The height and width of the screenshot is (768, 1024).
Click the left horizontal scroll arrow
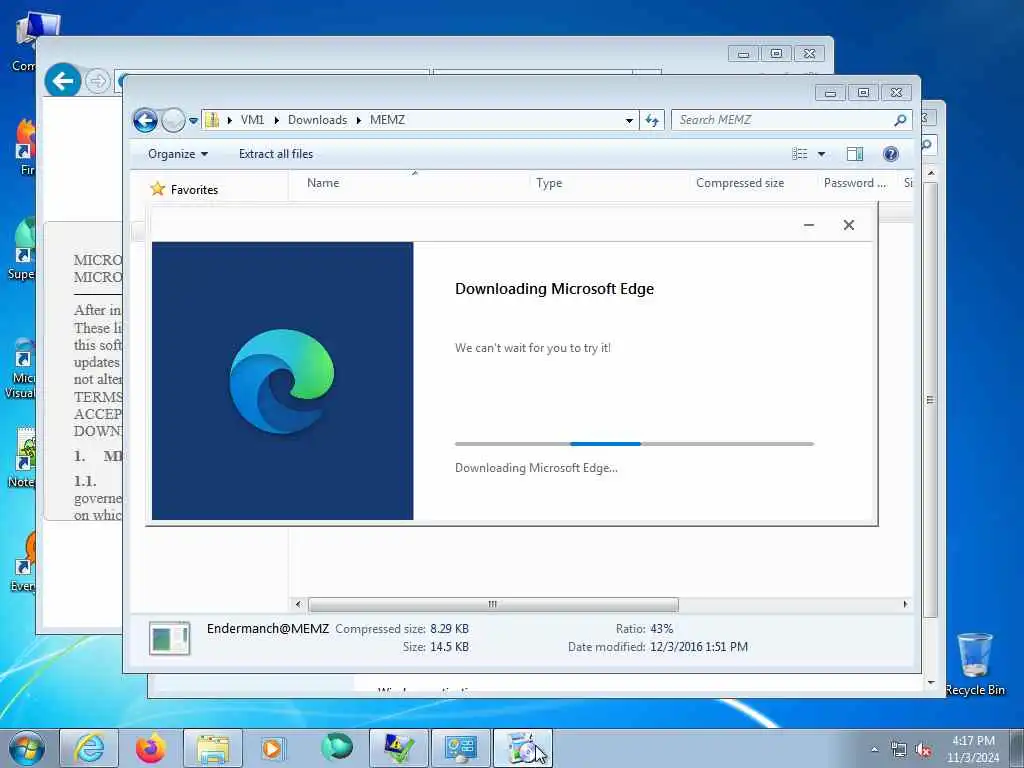click(298, 605)
